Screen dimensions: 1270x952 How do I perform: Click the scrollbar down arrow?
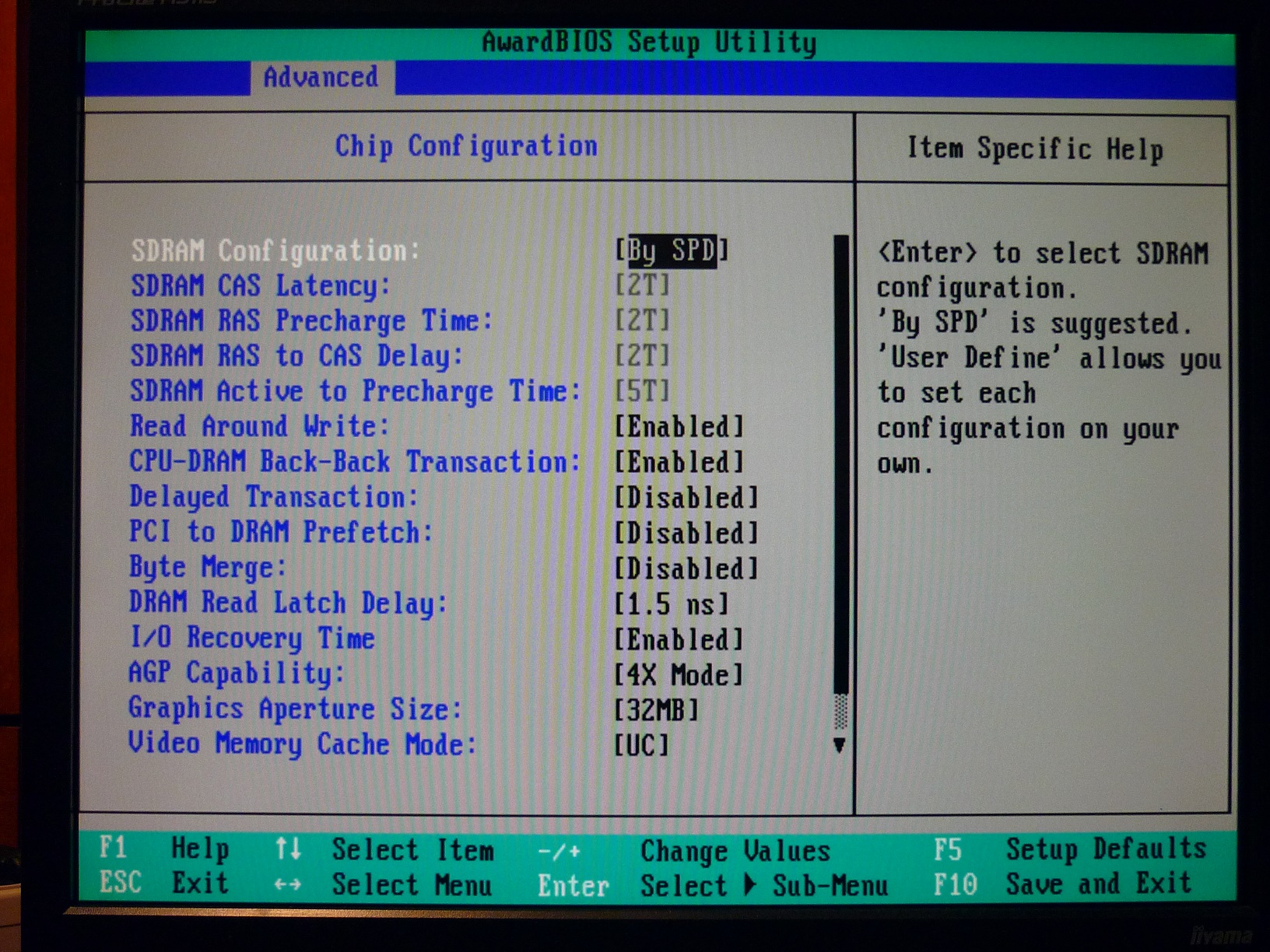click(x=840, y=745)
